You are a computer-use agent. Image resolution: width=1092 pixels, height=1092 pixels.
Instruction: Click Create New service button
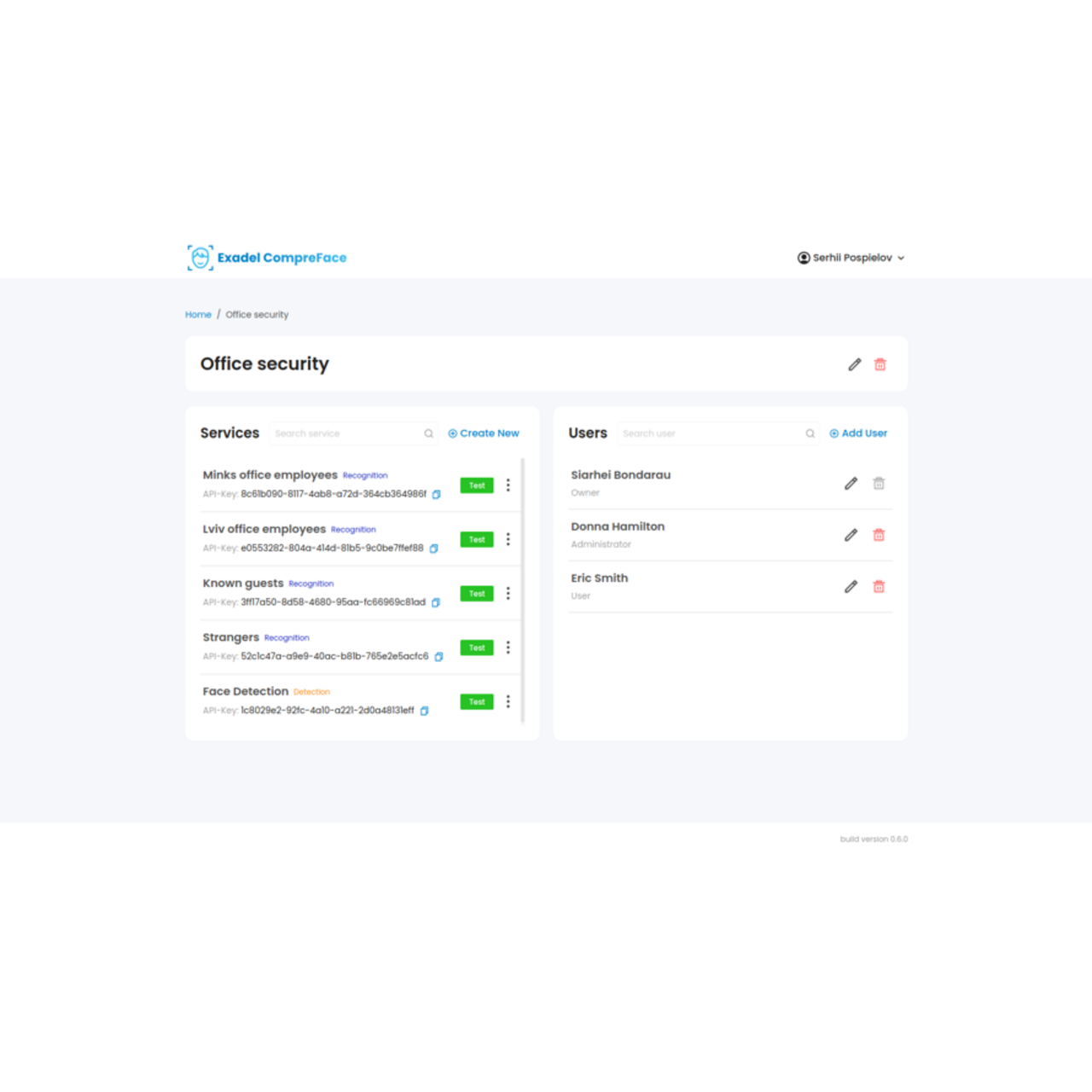point(484,433)
